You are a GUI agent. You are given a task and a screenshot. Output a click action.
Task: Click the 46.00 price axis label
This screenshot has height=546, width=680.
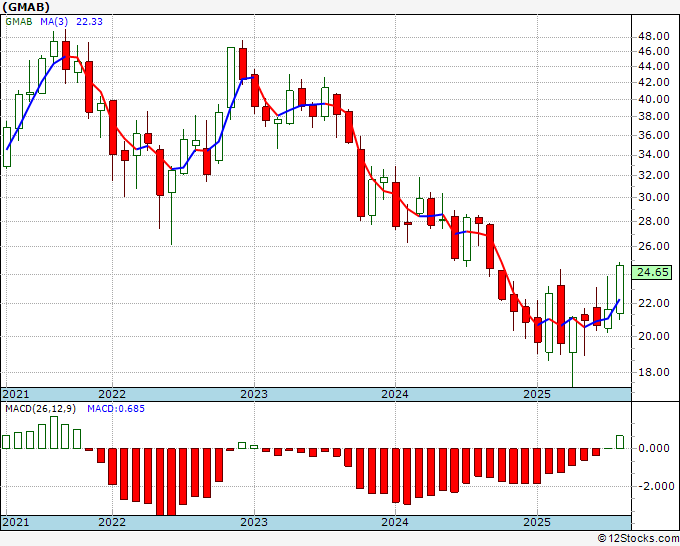(654, 51)
